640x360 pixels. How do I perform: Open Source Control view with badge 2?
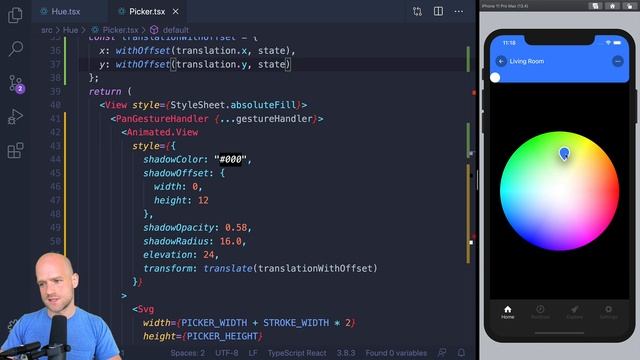16,83
